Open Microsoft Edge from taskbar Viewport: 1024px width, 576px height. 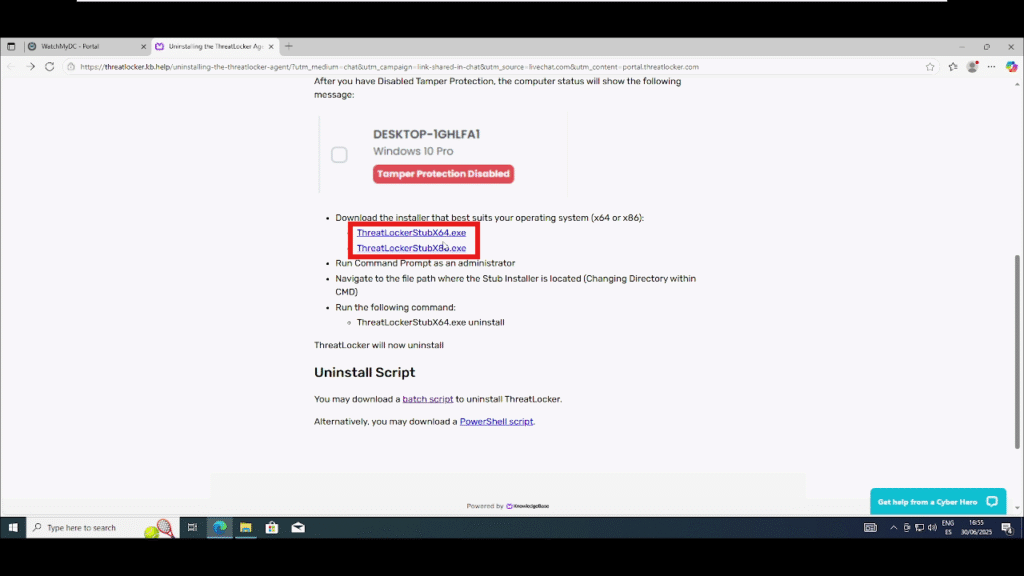pos(219,528)
